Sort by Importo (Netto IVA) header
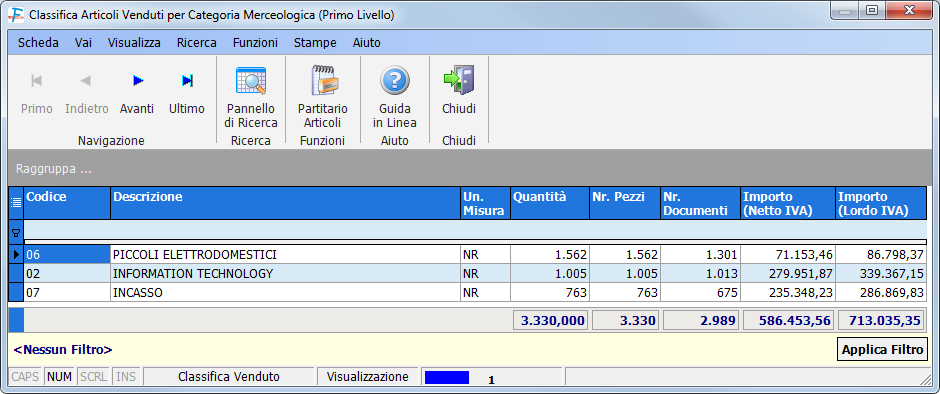940x394 pixels. tap(788, 203)
